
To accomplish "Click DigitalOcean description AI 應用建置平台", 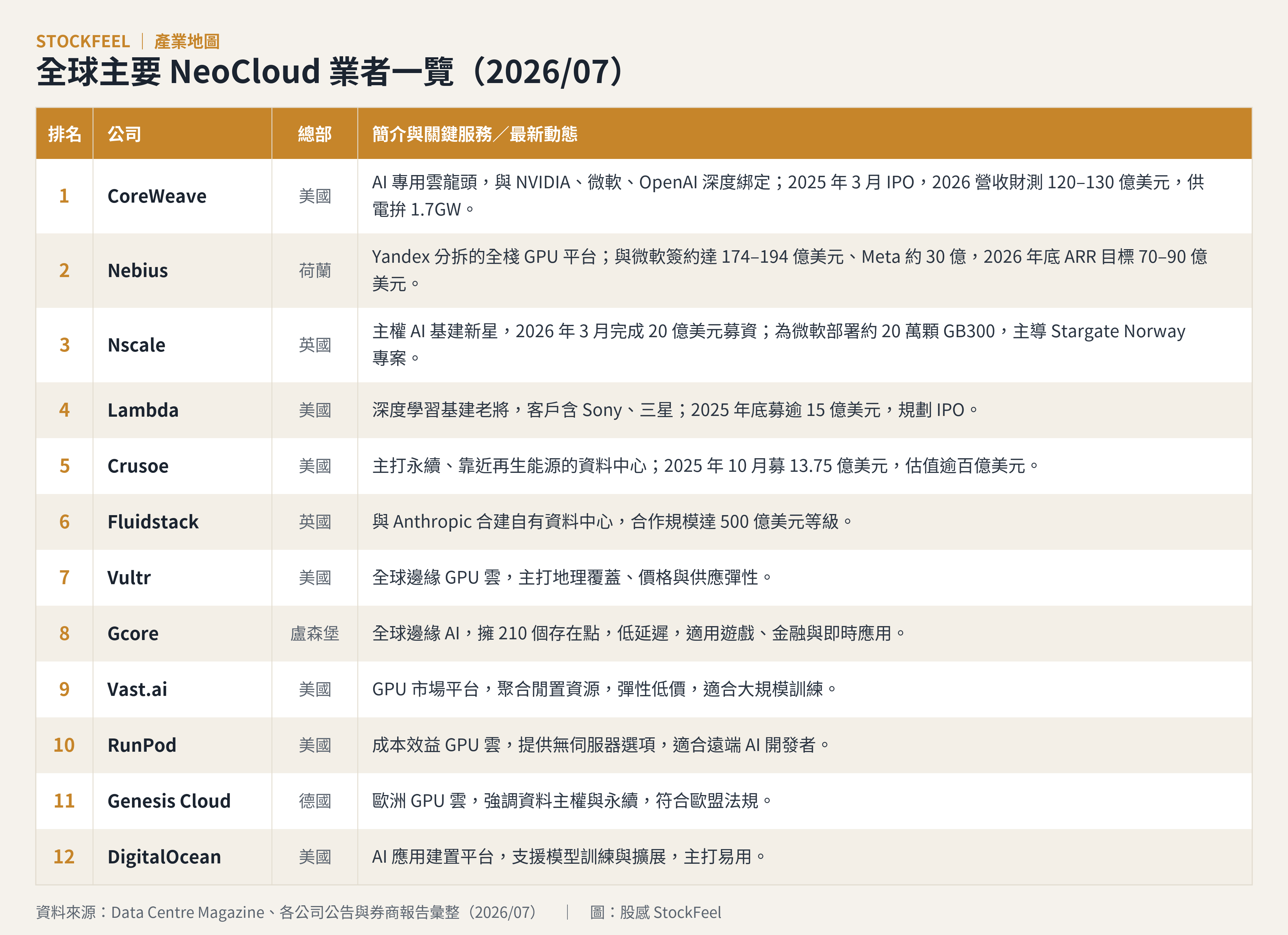I will tap(569, 857).
